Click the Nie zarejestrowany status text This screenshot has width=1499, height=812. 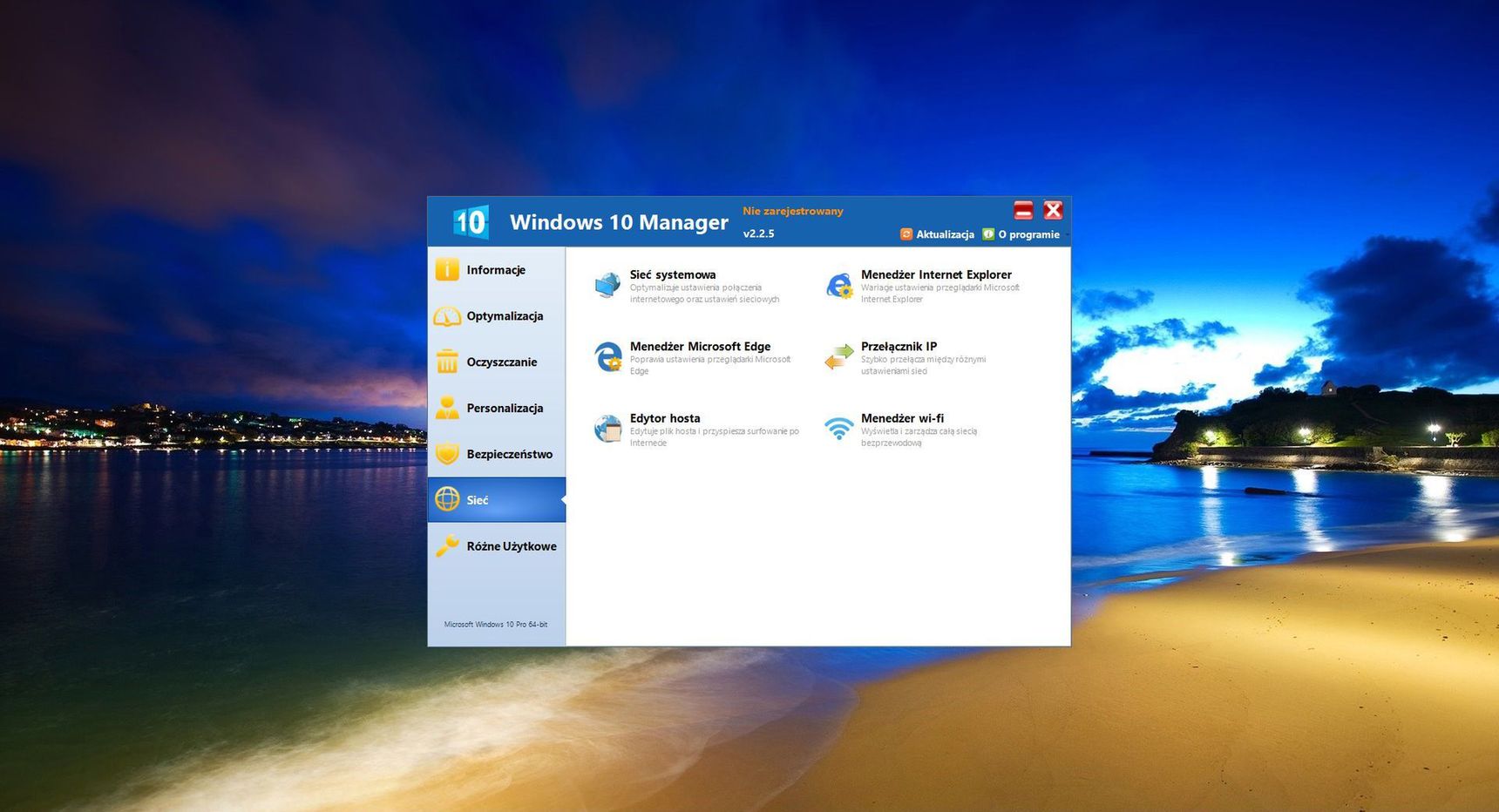pos(793,211)
